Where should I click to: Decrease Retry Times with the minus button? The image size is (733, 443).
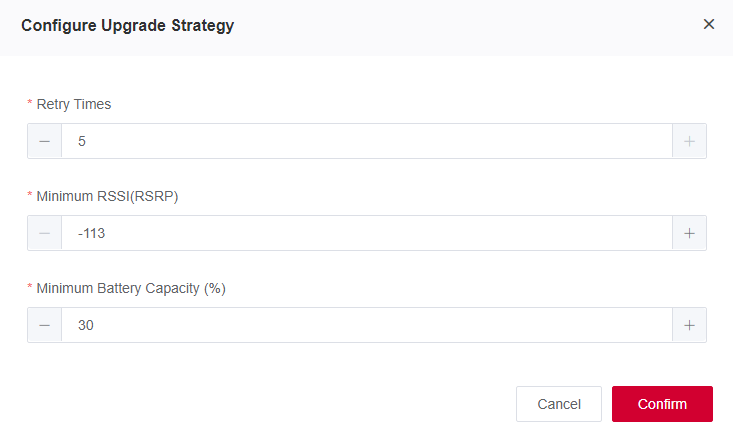coord(44,141)
